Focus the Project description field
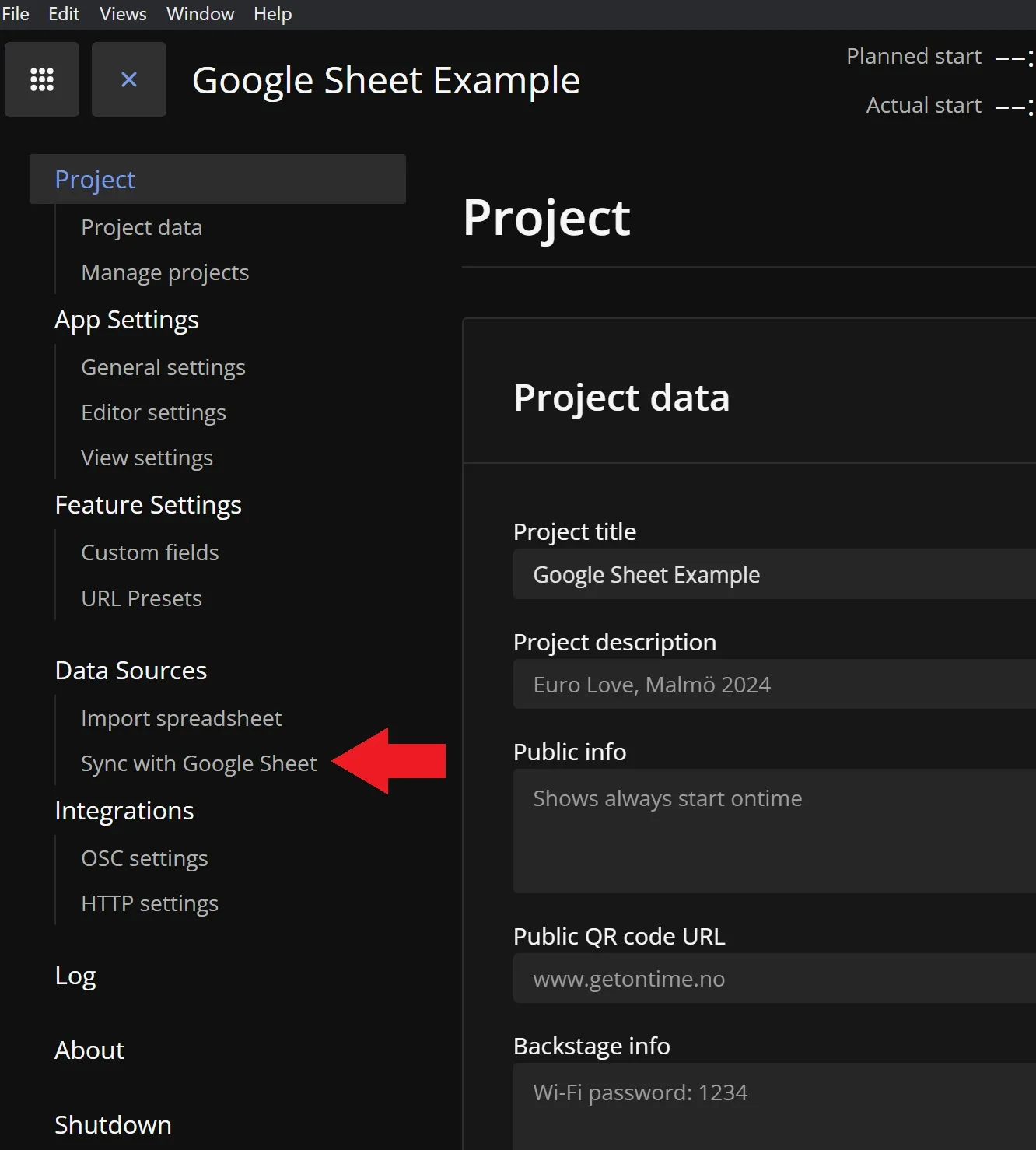The width and height of the screenshot is (1036, 1150). pos(774,685)
